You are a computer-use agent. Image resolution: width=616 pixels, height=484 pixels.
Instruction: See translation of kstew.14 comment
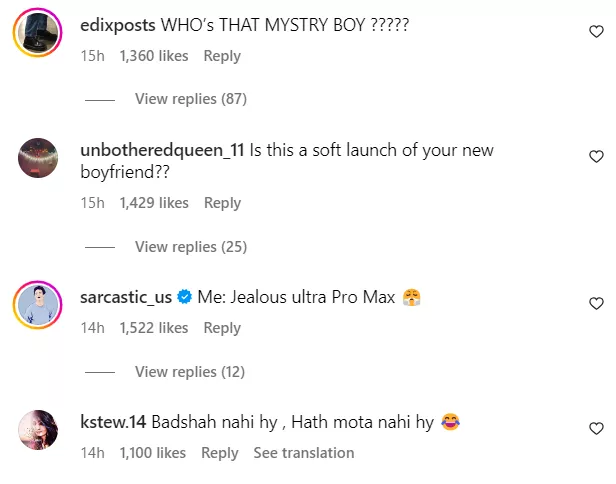(x=304, y=453)
